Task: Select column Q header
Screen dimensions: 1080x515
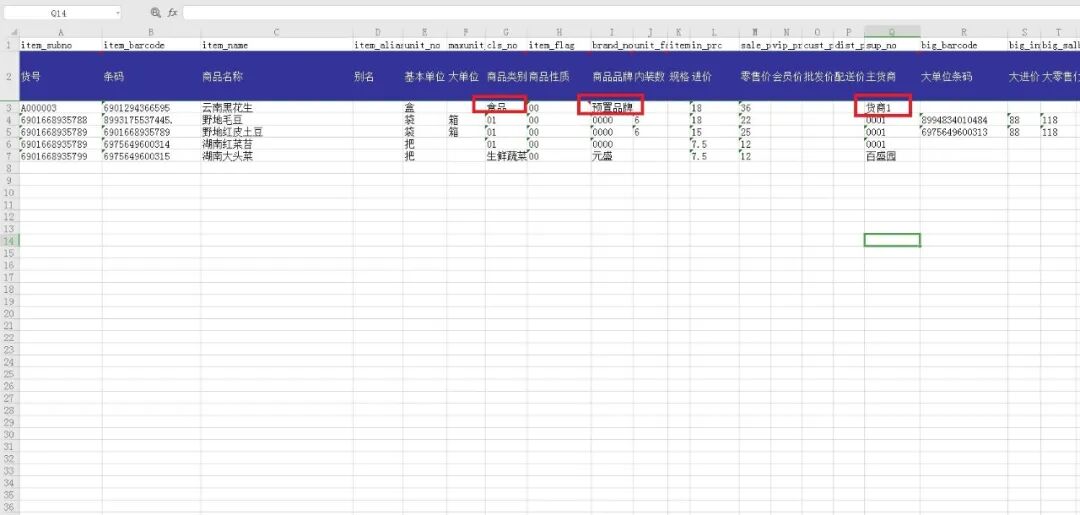Action: 891,33
